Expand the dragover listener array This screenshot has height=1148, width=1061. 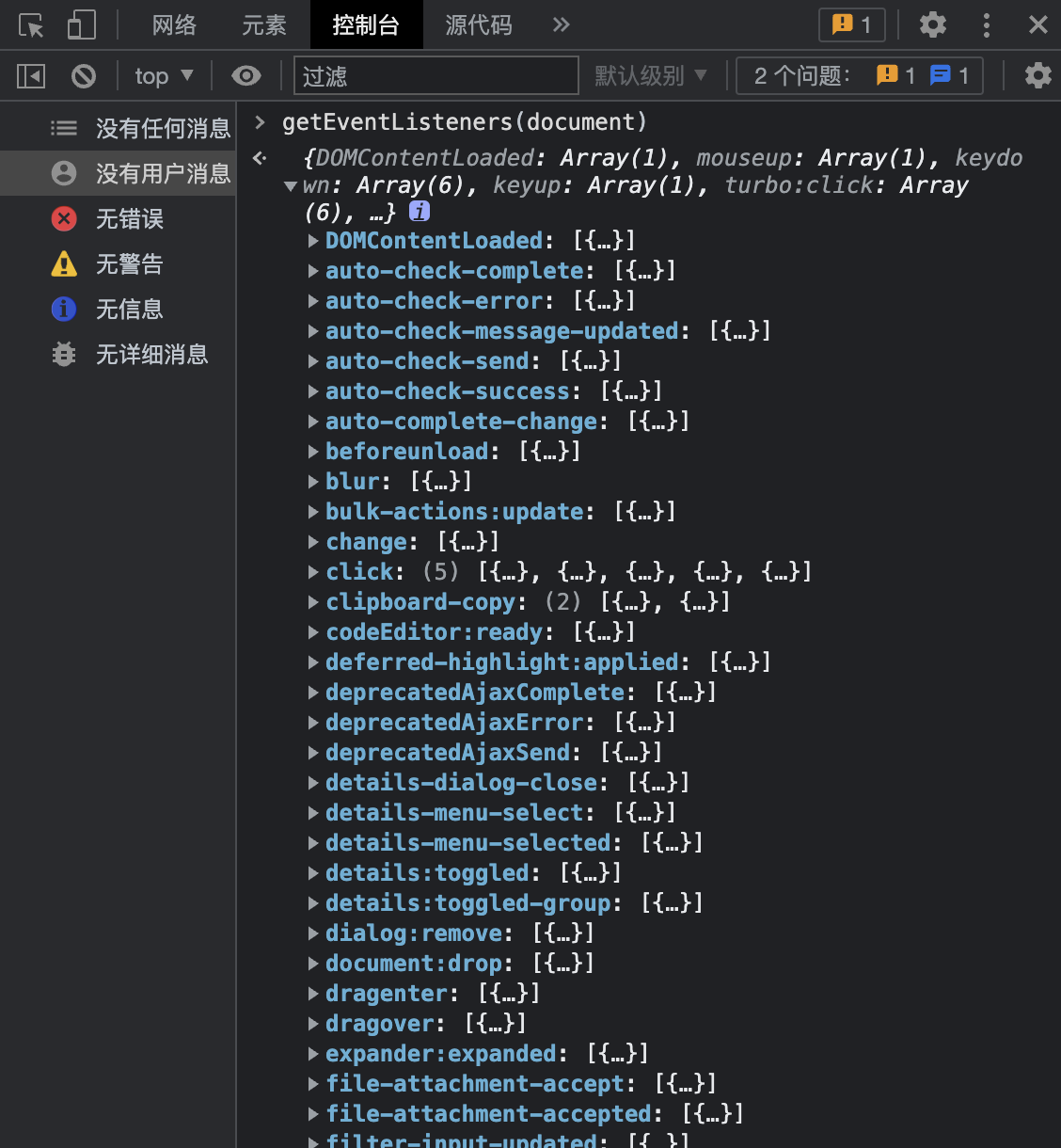[314, 1024]
